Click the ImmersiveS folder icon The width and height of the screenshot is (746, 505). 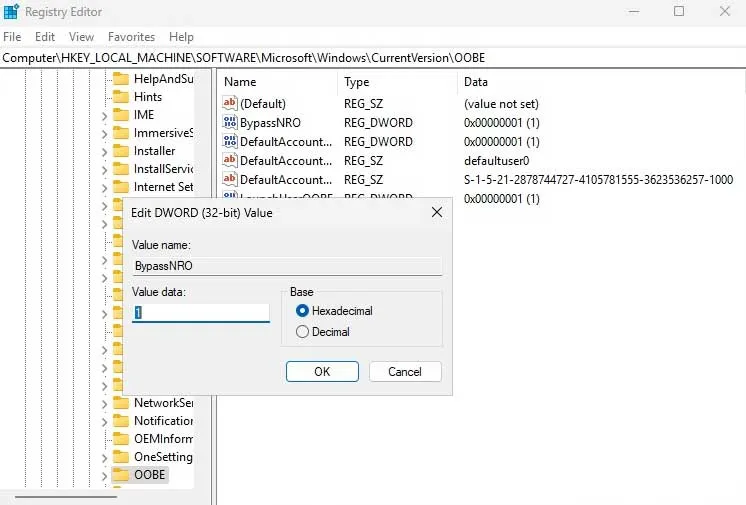(121, 133)
